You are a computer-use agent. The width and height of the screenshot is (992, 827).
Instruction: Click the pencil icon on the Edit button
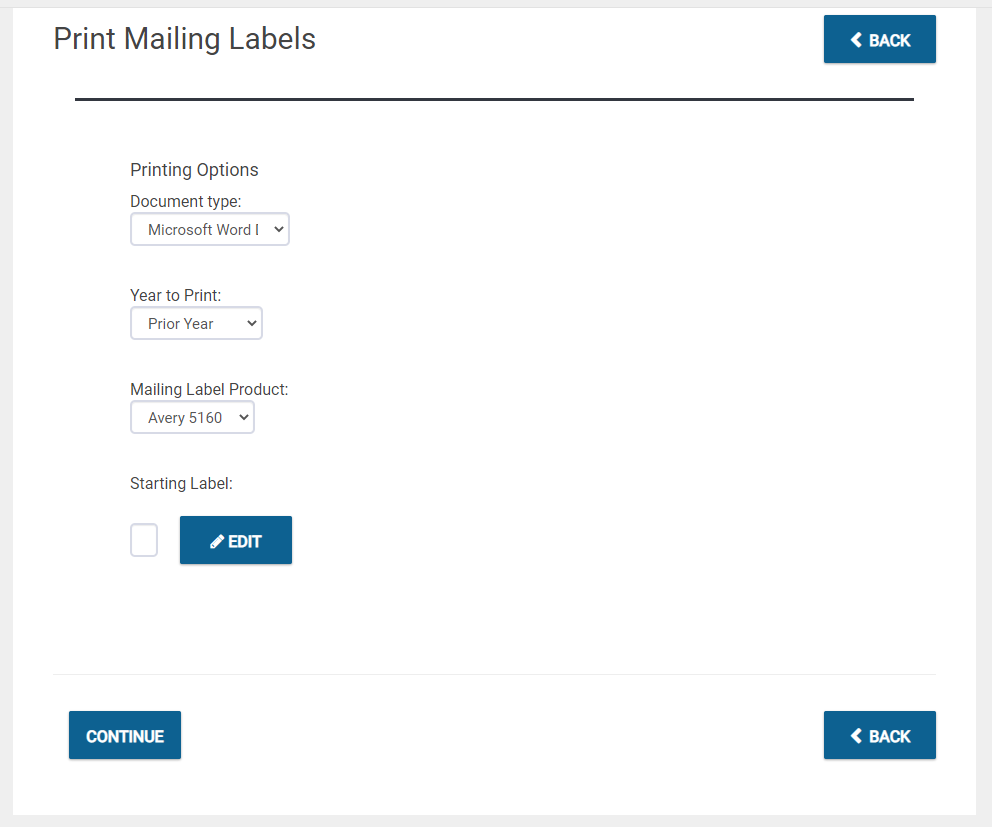[x=217, y=542]
